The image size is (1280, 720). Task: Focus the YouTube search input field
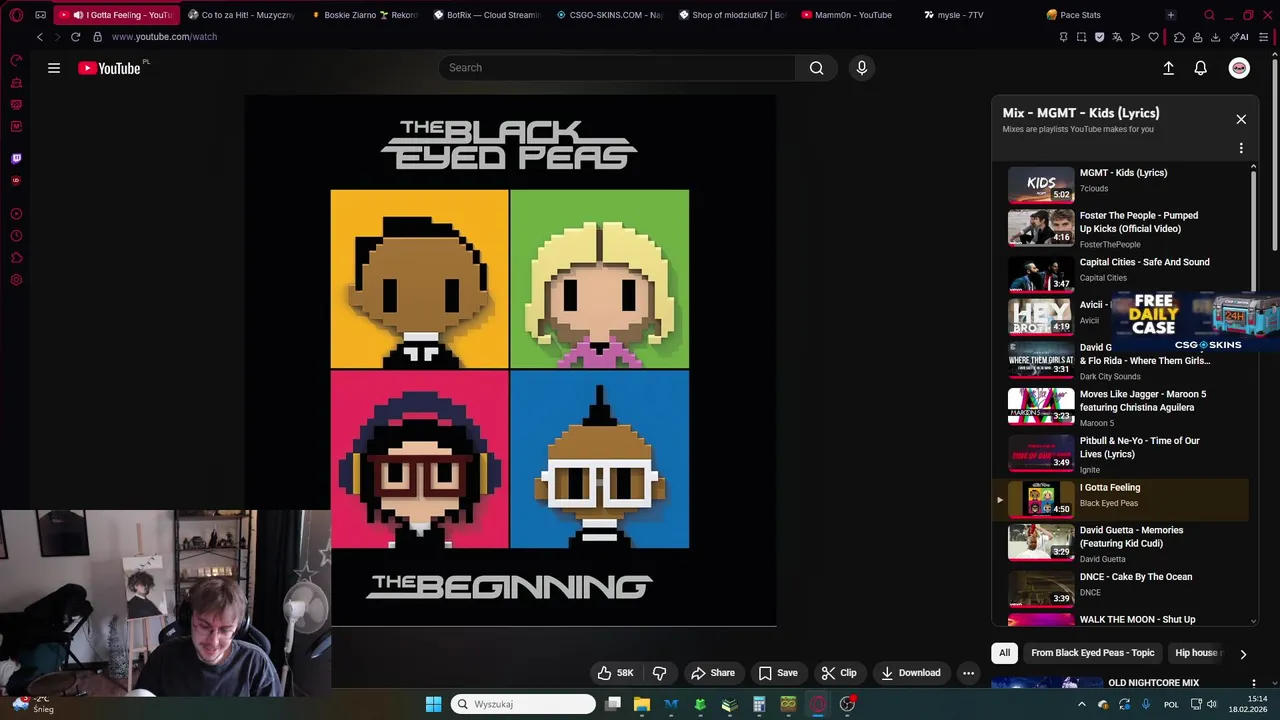(x=617, y=68)
